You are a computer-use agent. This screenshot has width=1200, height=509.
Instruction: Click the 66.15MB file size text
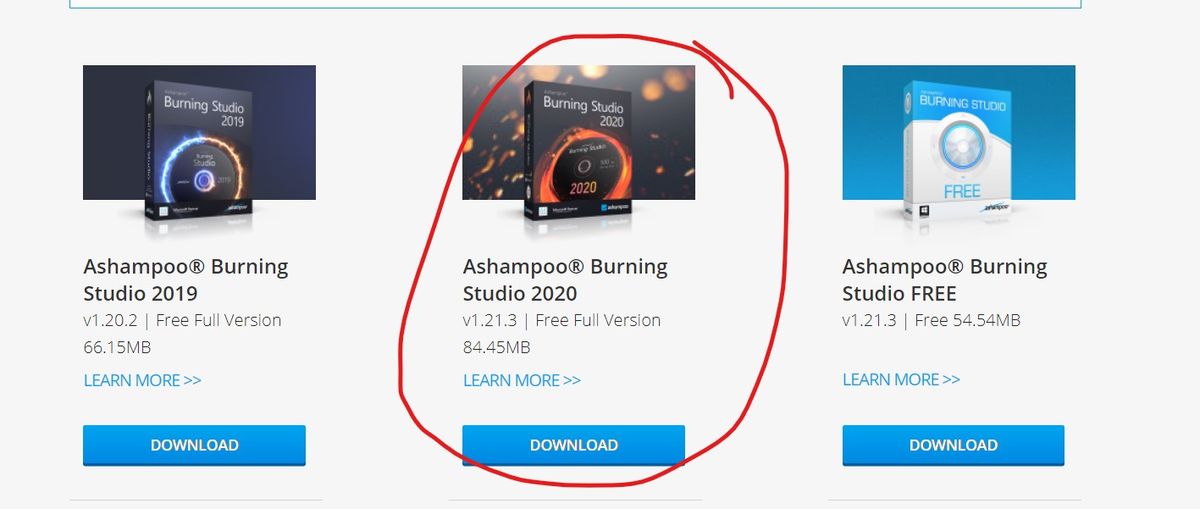[x=117, y=347]
